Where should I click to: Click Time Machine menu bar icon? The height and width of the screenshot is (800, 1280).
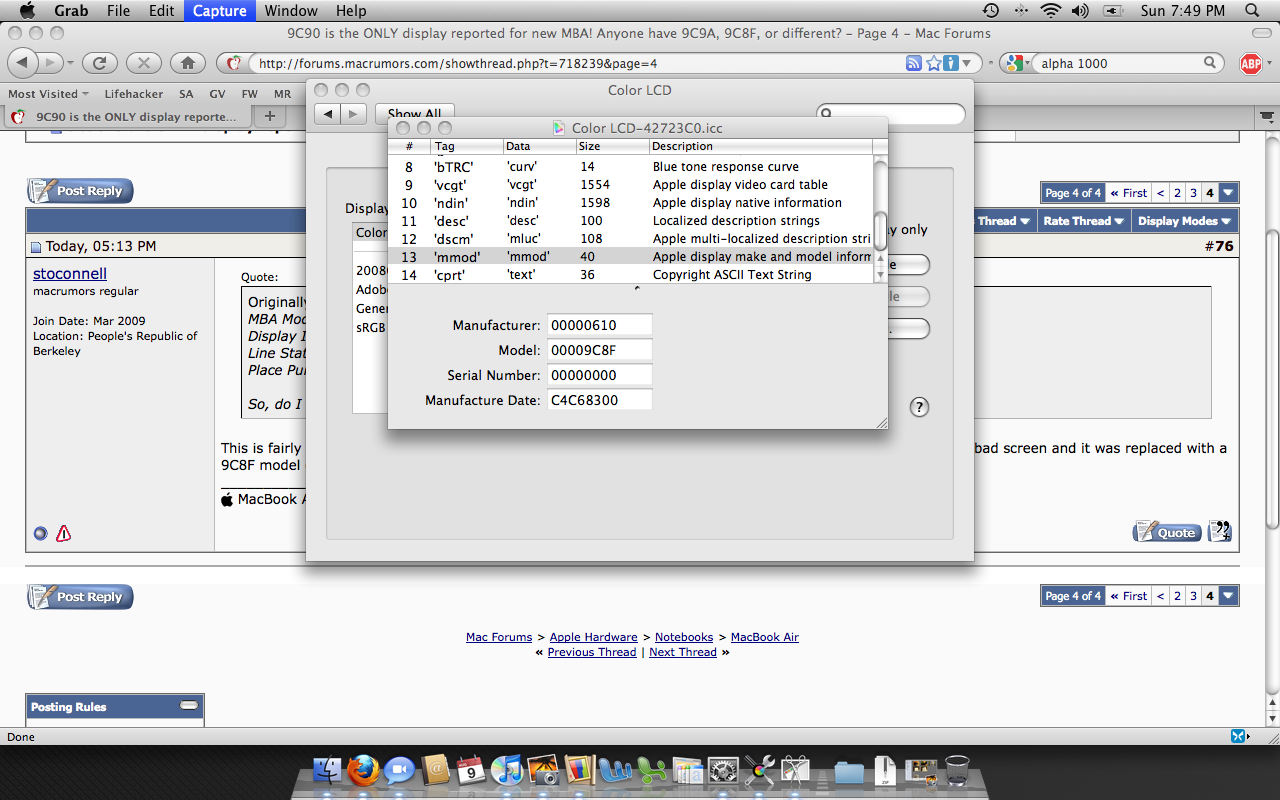[x=990, y=11]
